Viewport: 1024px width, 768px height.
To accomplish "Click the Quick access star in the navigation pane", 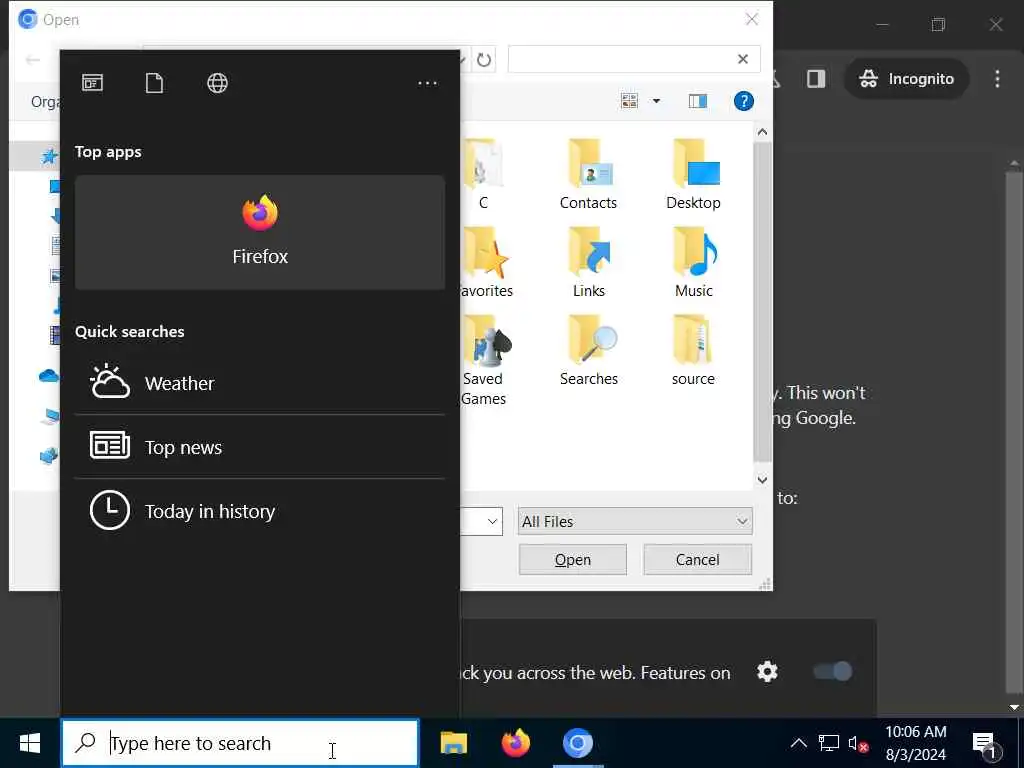I will (48, 156).
